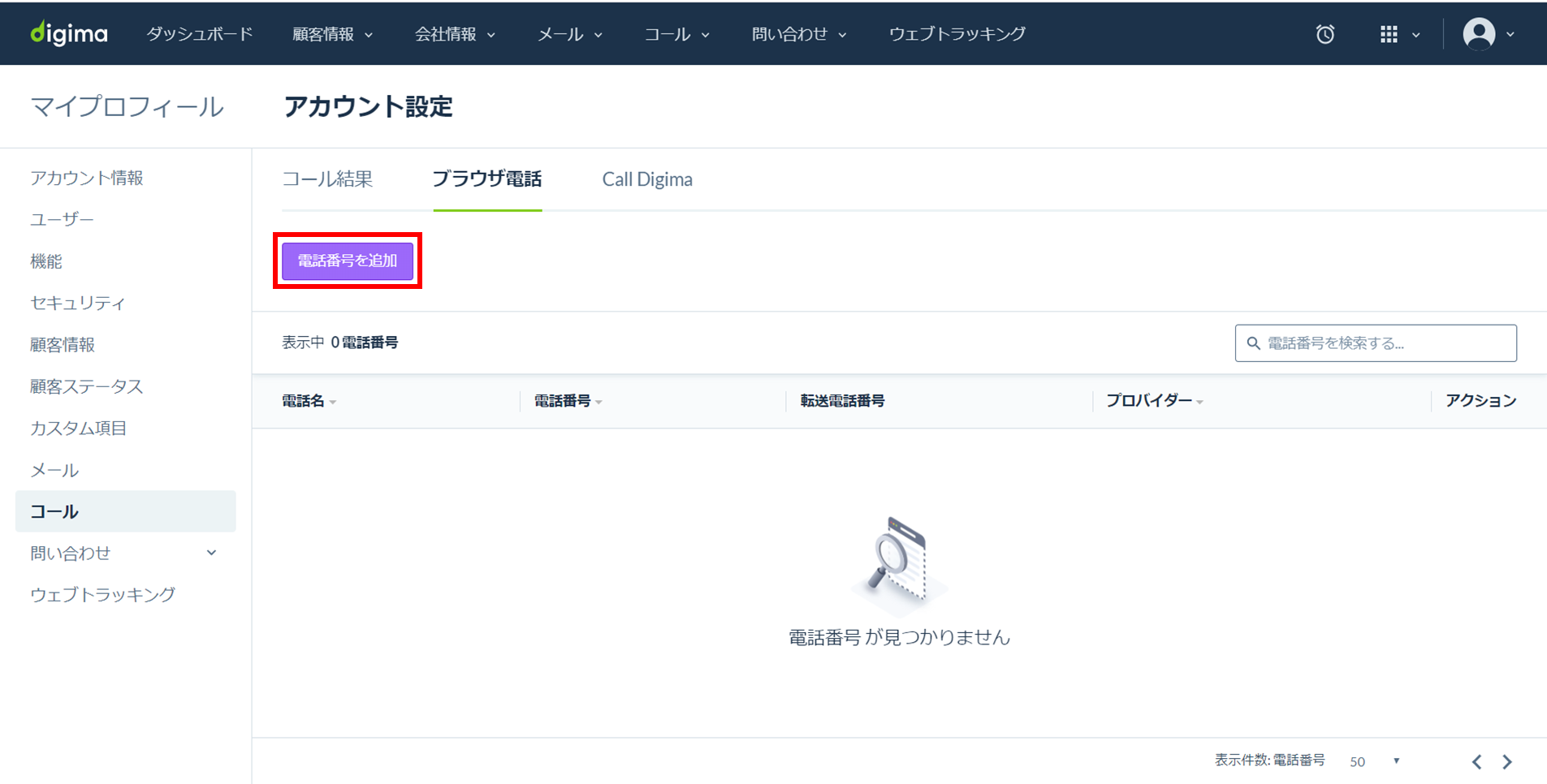Open the clock reminders icon
The width and height of the screenshot is (1547, 784).
[1325, 34]
